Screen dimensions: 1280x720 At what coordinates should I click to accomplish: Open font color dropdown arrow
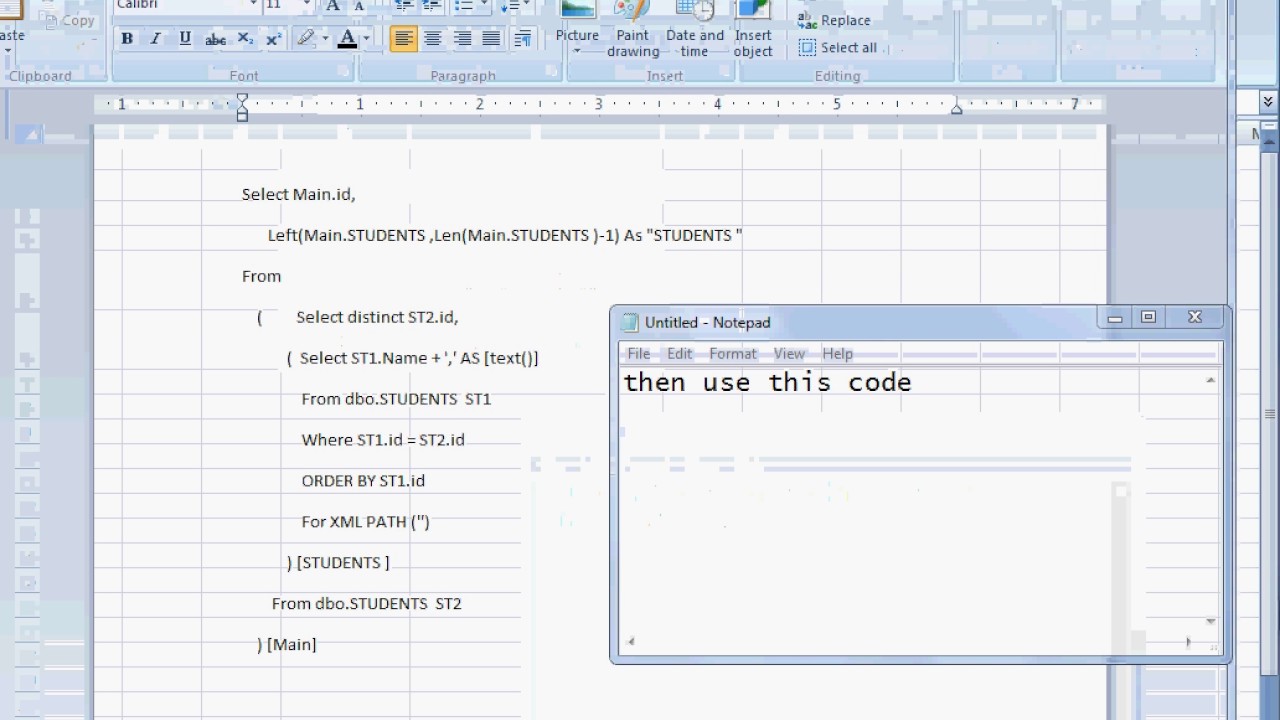(x=366, y=39)
